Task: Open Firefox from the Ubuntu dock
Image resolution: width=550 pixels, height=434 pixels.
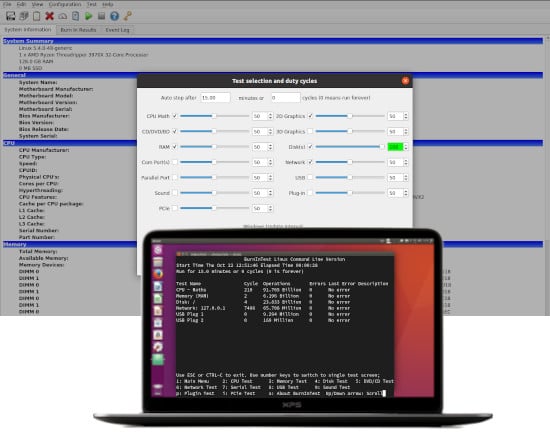Action: [158, 274]
